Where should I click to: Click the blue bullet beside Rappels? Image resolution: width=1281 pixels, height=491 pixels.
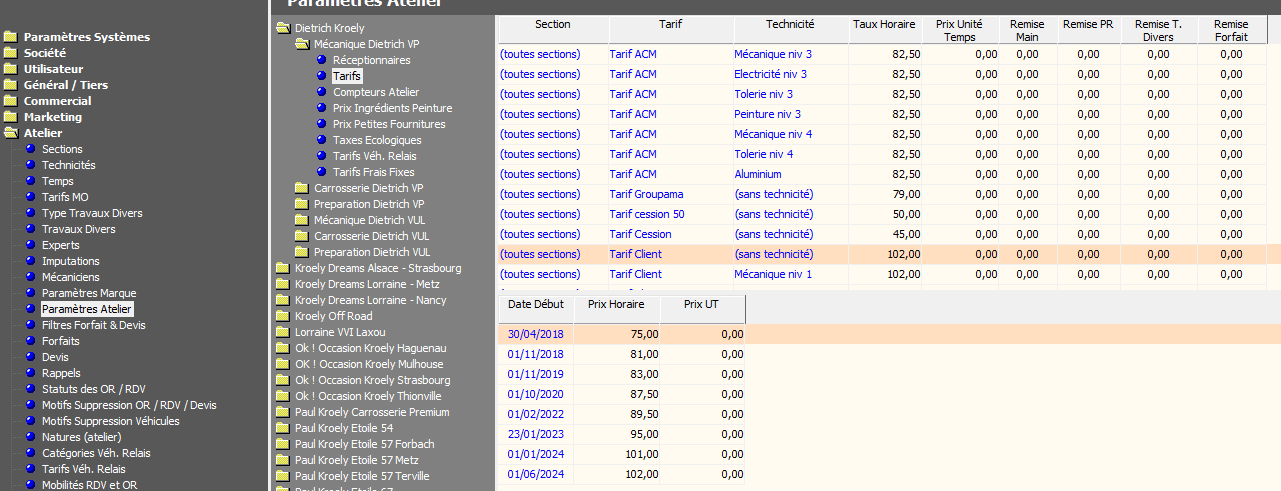[30, 373]
